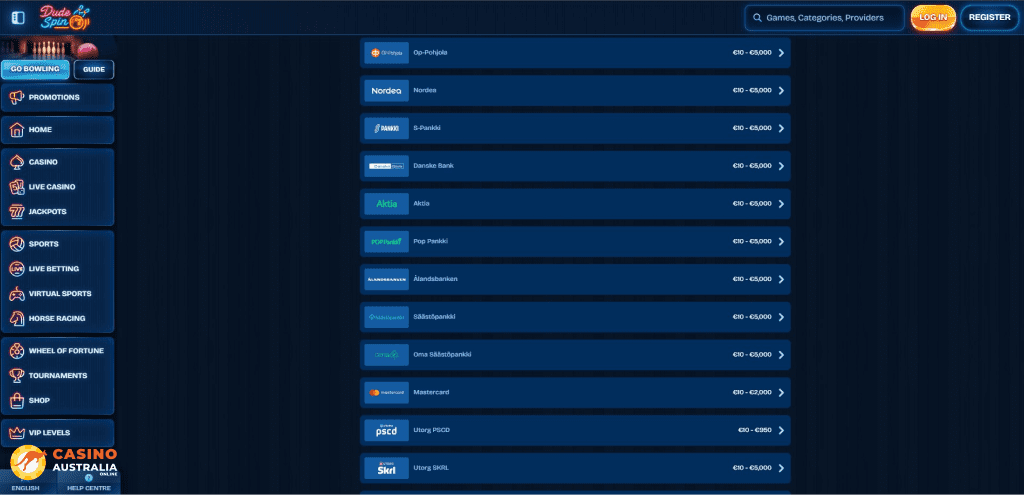This screenshot has height=495, width=1024.
Task: Expand the Nordea row chevron
Action: pyautogui.click(x=781, y=91)
